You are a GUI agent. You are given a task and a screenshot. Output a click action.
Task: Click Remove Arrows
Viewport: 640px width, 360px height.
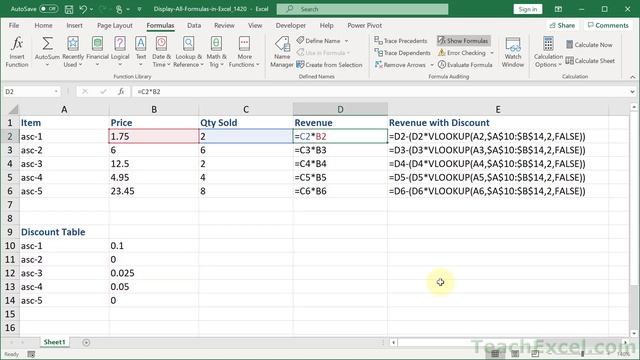pos(400,64)
